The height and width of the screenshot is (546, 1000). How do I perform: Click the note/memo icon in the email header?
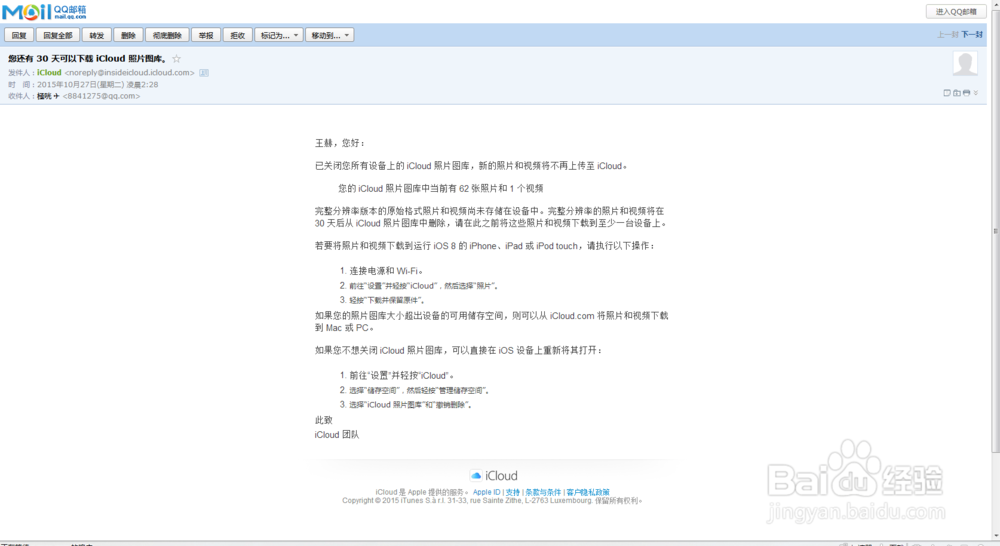pyautogui.click(x=946, y=93)
